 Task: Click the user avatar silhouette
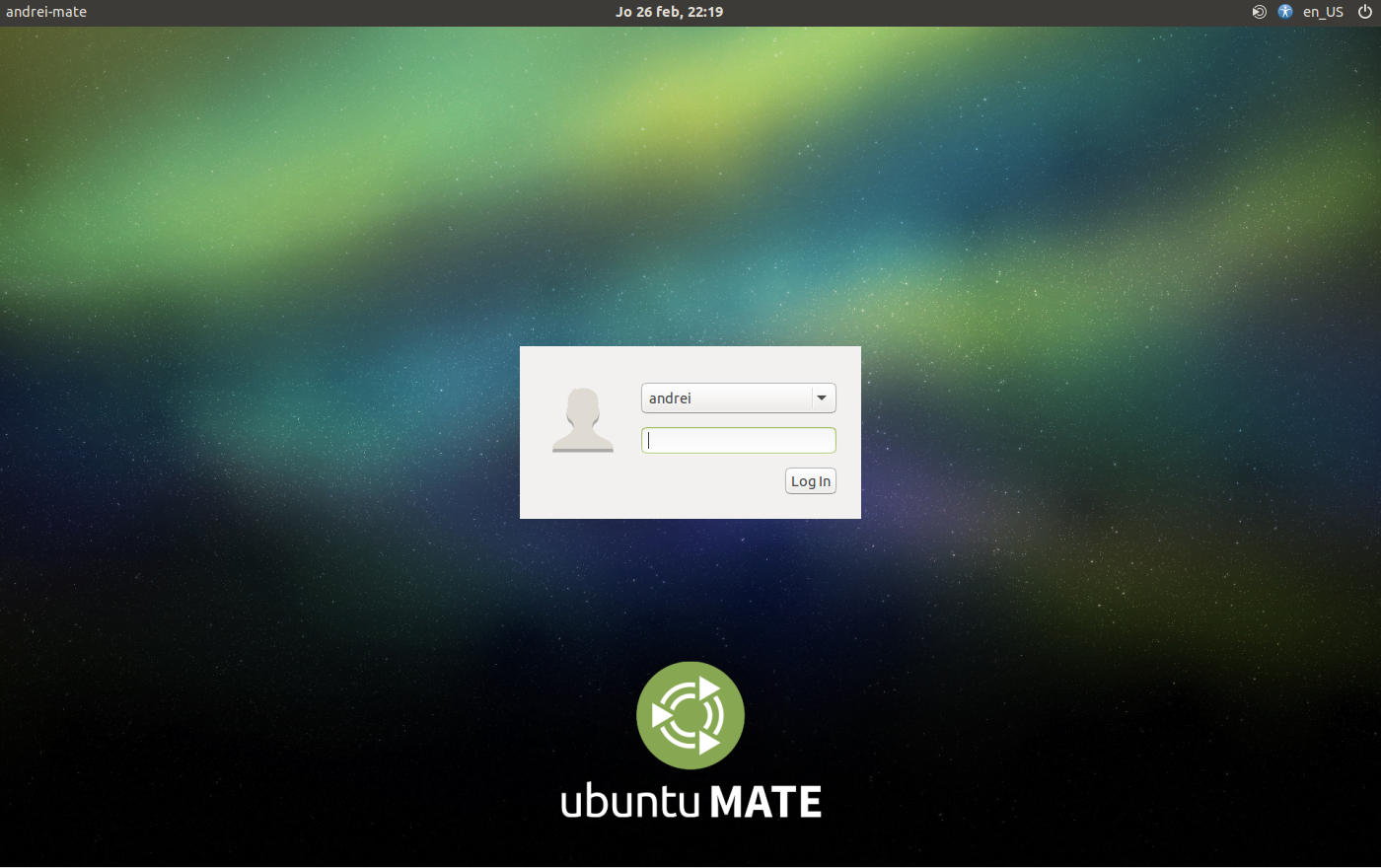(582, 418)
